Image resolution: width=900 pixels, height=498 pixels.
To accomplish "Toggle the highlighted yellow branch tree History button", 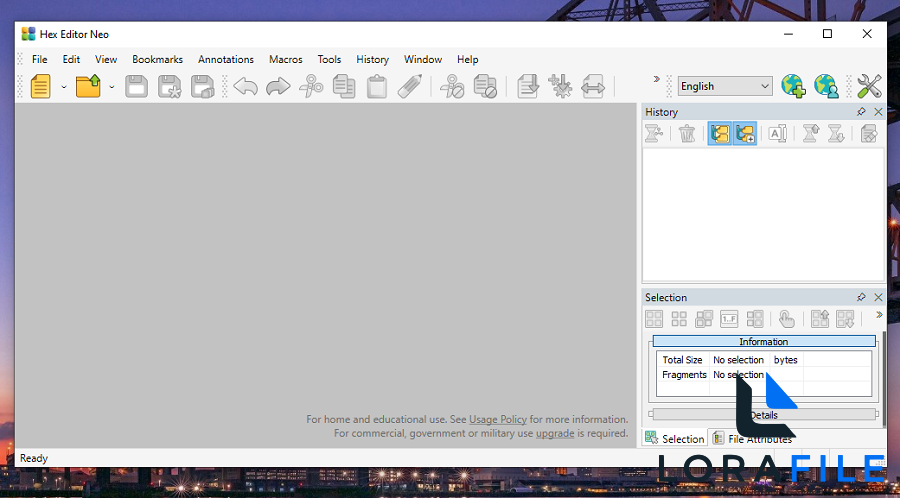I will (x=720, y=134).
